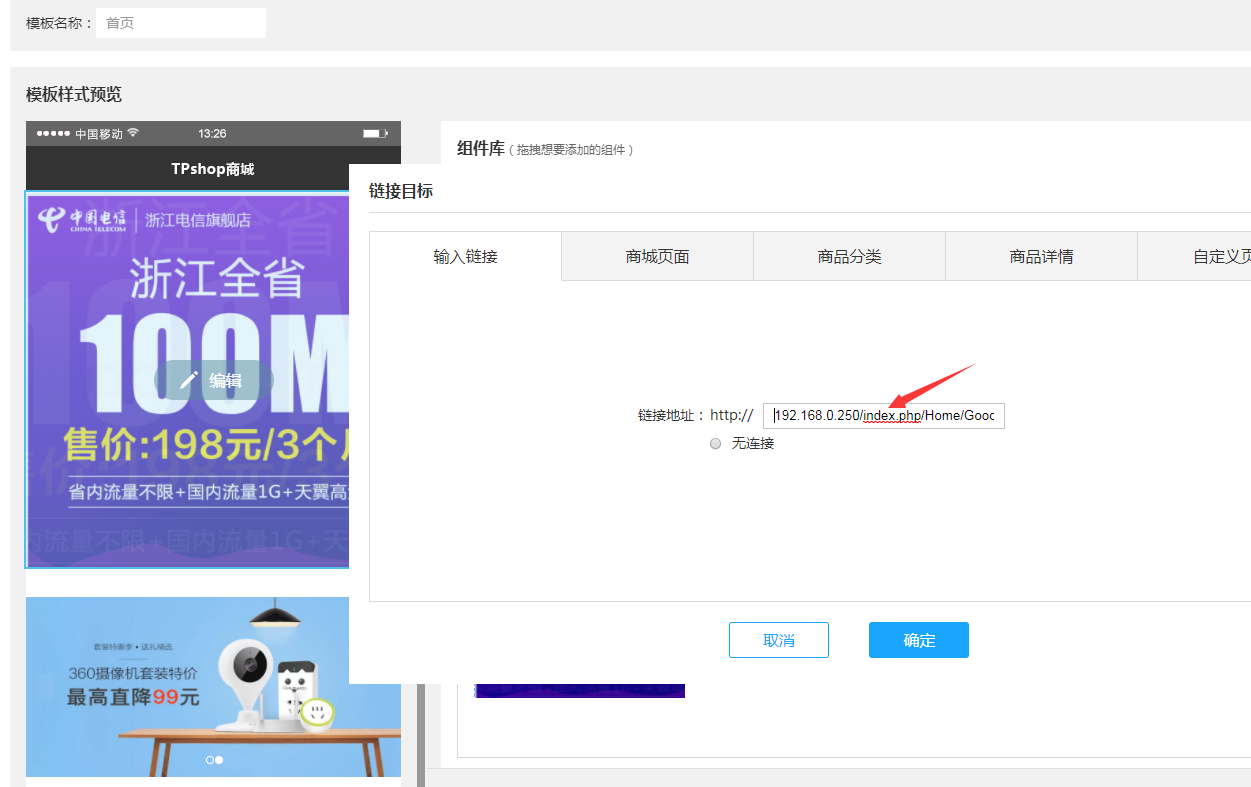1251x787 pixels.
Task: Select the 无连接 radio option
Action: [x=715, y=443]
